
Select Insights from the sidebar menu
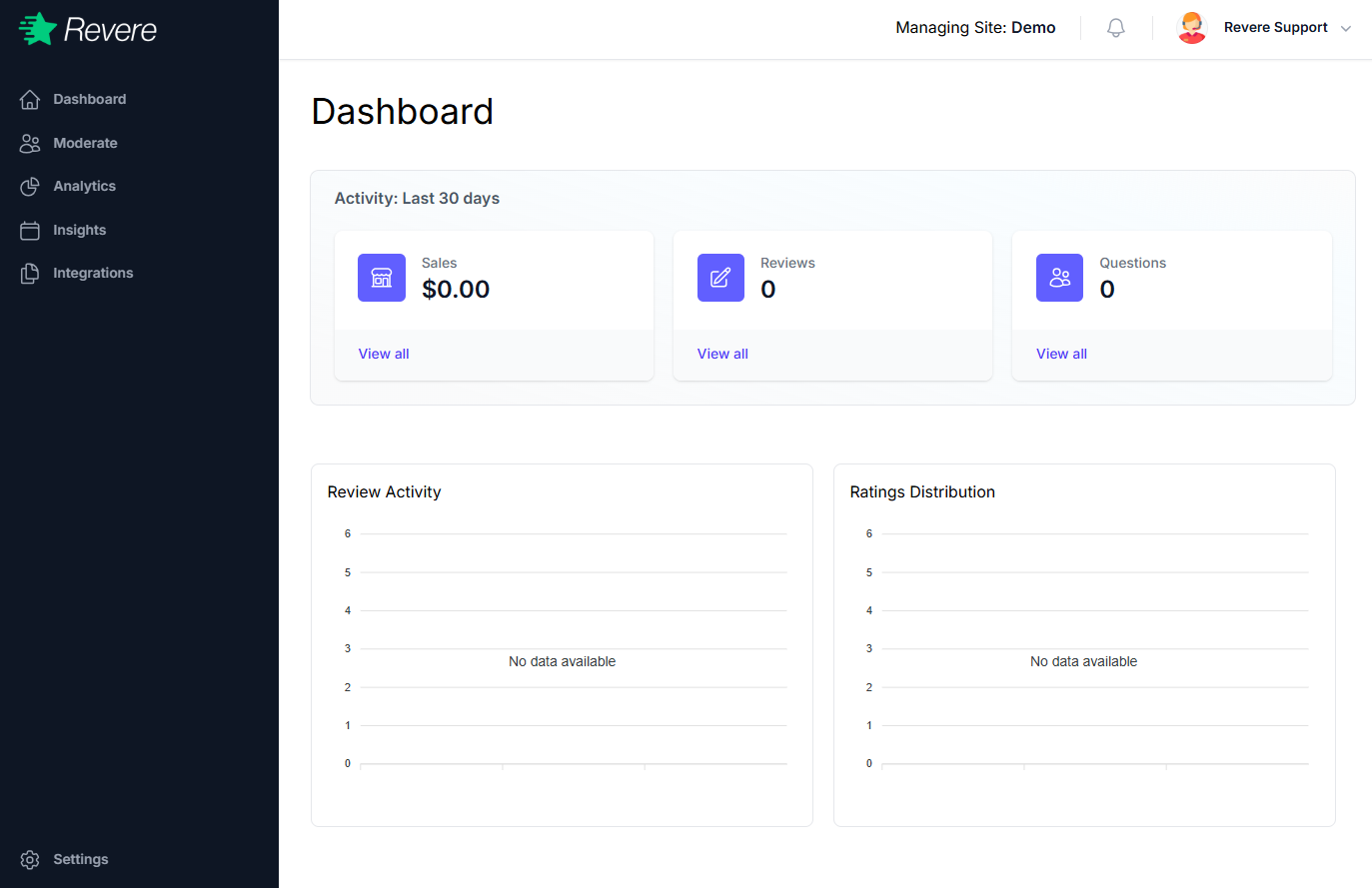(x=79, y=230)
